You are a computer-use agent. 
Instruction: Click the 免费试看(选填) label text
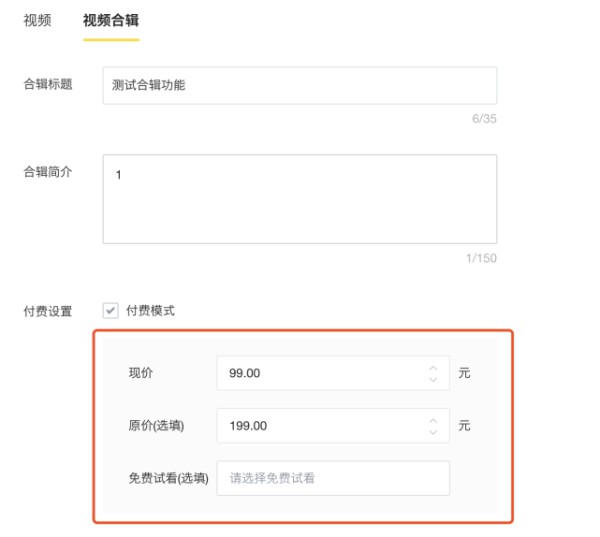click(x=168, y=478)
